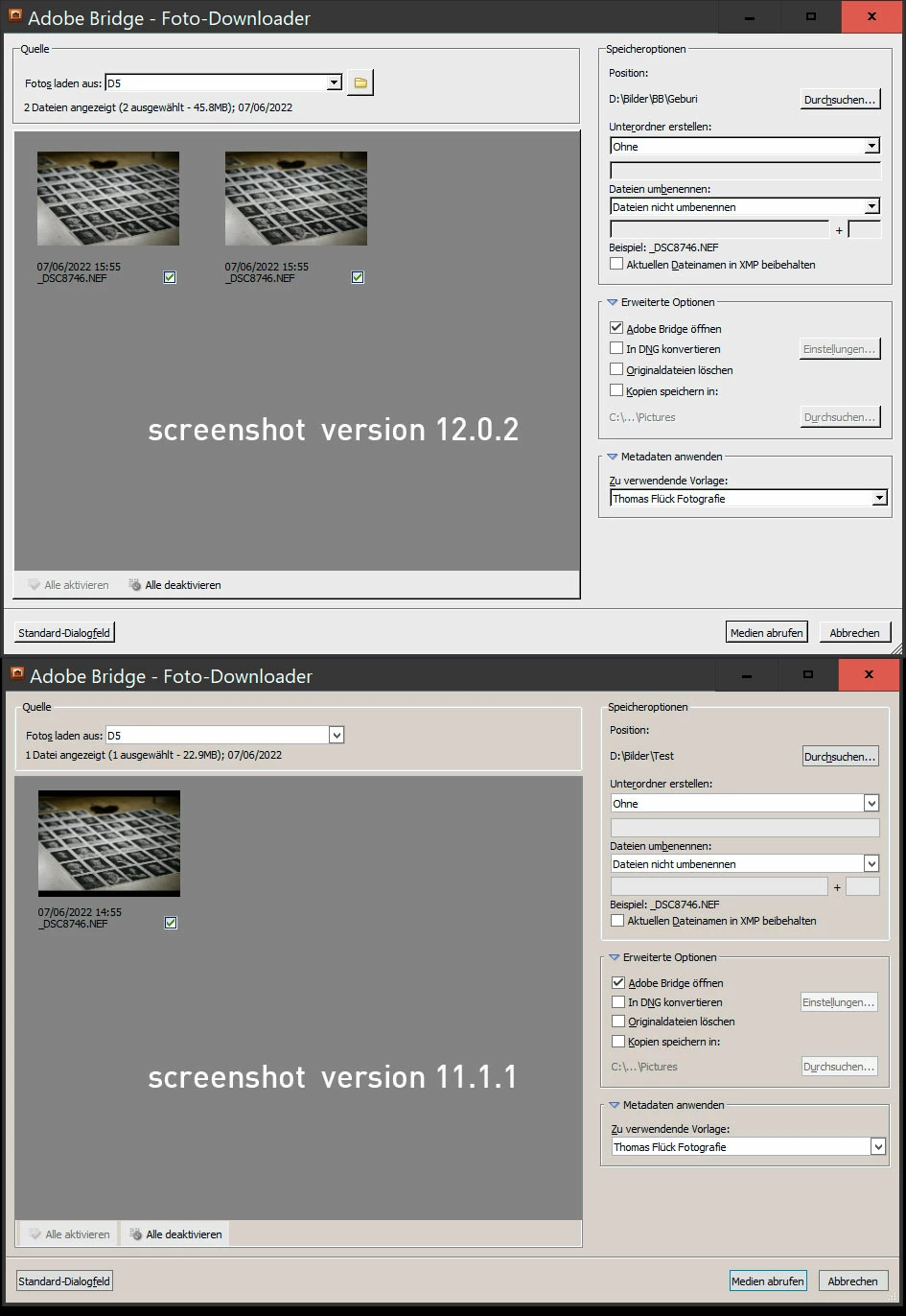Select the second photo thumbnail in version 12.0.2 window
Image resolution: width=906 pixels, height=1316 pixels.
pyautogui.click(x=296, y=199)
